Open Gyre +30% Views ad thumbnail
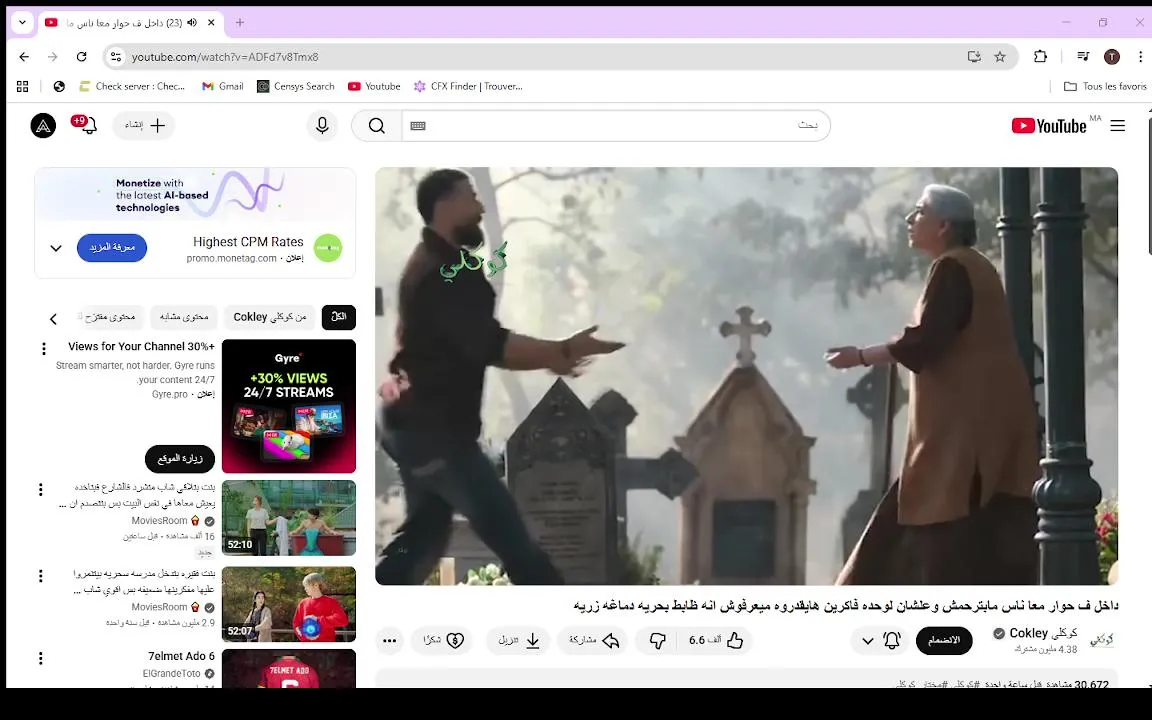The height and width of the screenshot is (720, 1152). pyautogui.click(x=289, y=406)
